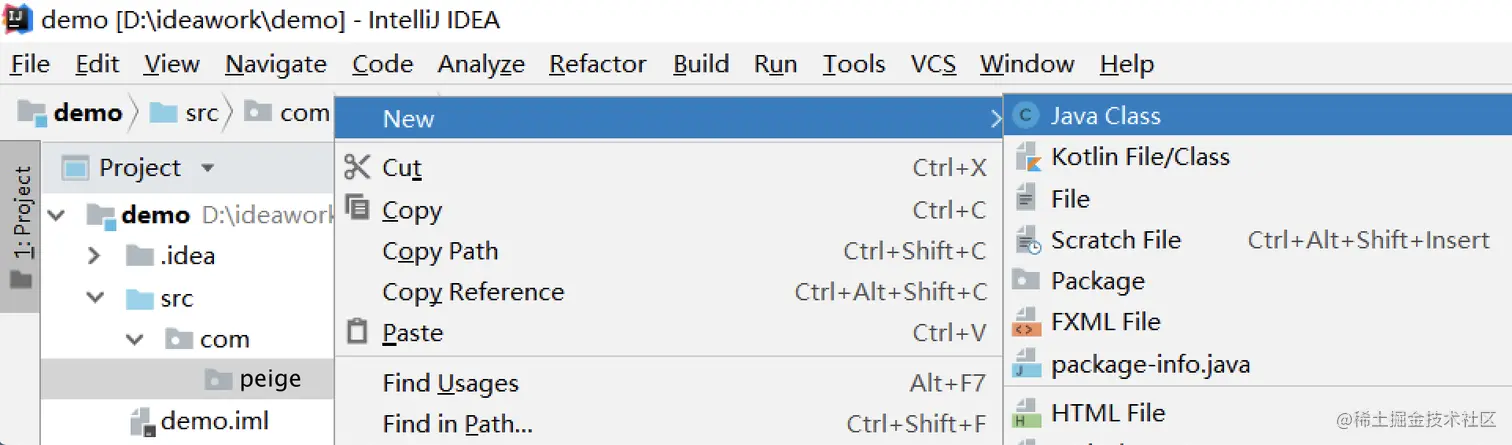Screen dimensions: 1512x445
Task: Toggle the 1: Project side tool tab
Action: coord(21,227)
